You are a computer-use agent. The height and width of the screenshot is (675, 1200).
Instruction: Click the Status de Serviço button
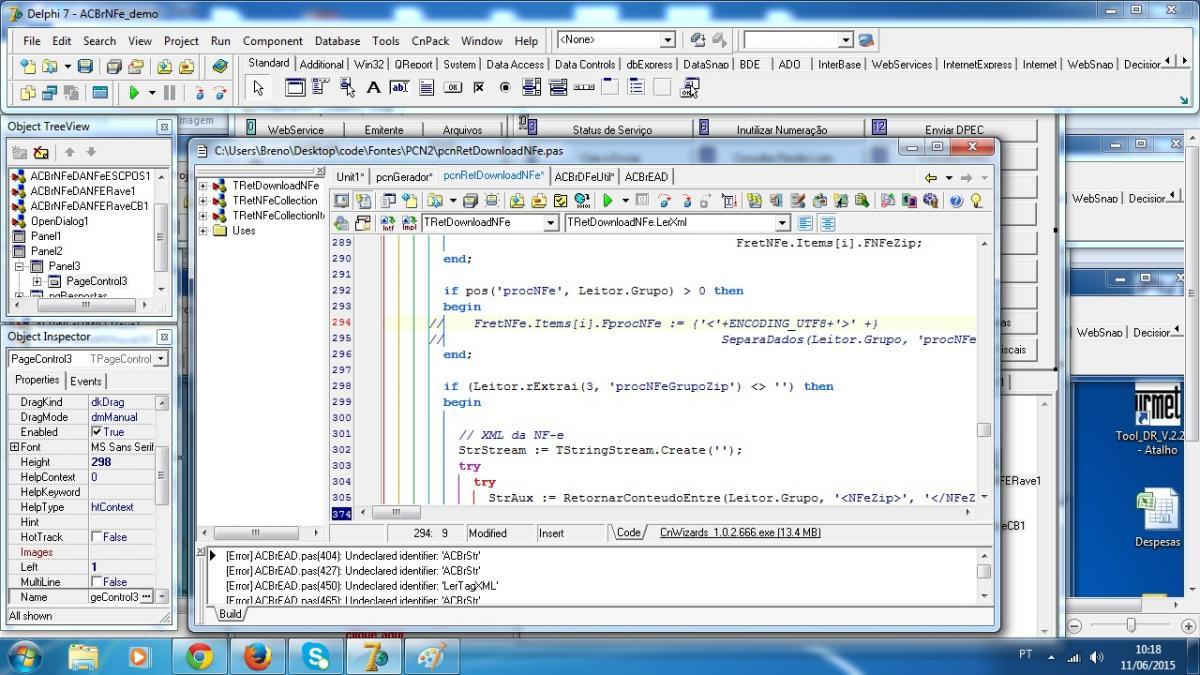[612, 130]
